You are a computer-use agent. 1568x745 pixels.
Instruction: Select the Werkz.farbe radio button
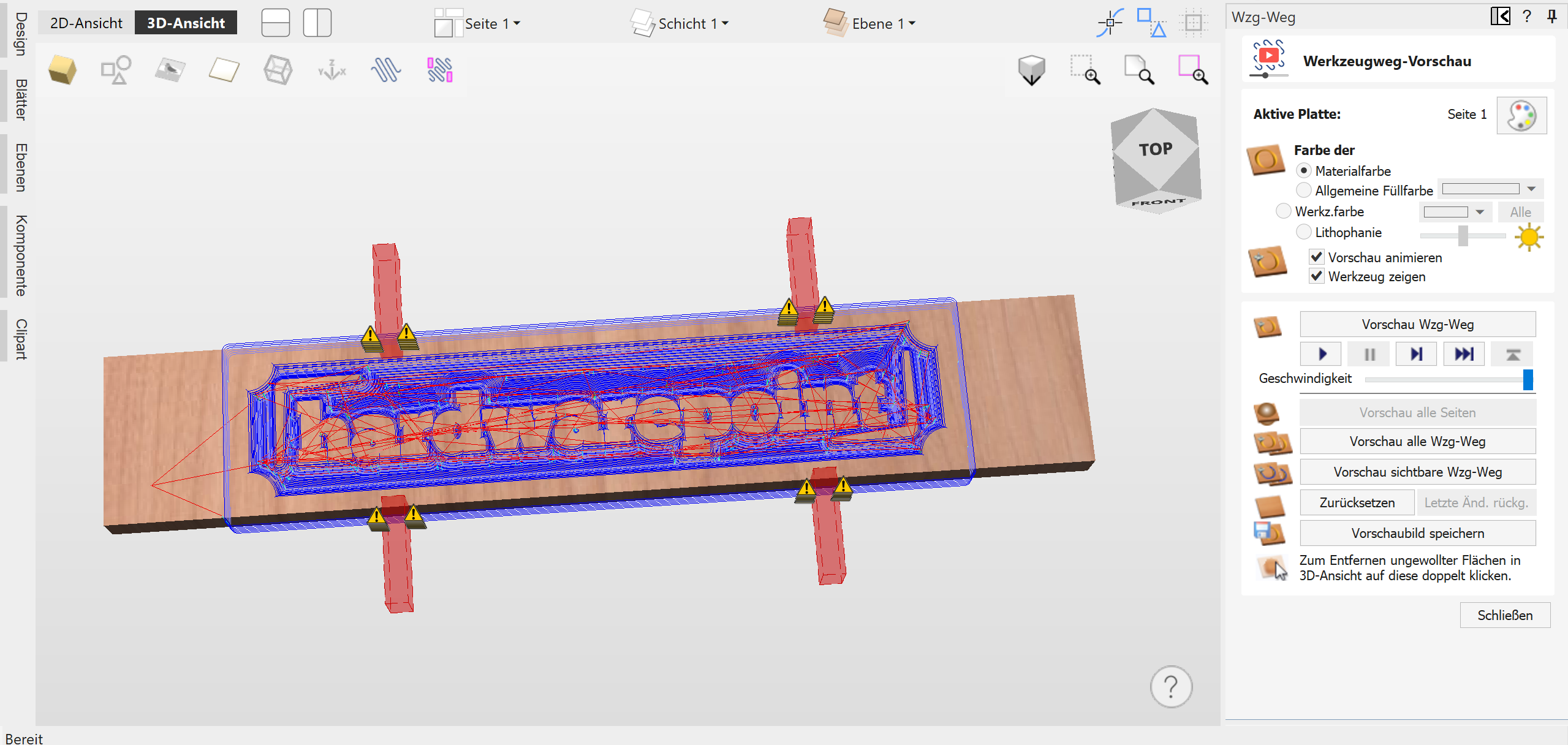tap(1284, 211)
